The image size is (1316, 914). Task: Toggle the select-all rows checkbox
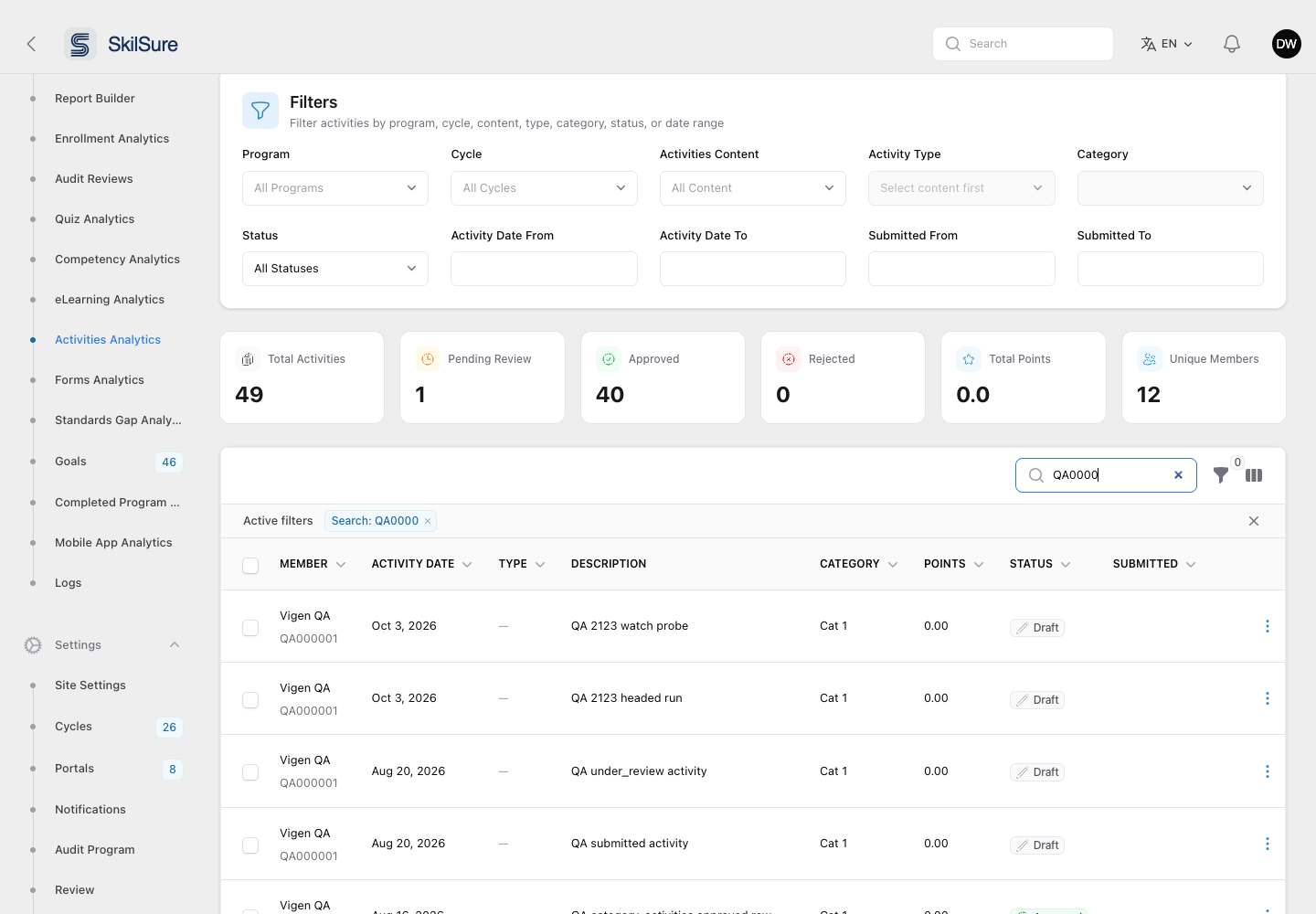point(250,566)
